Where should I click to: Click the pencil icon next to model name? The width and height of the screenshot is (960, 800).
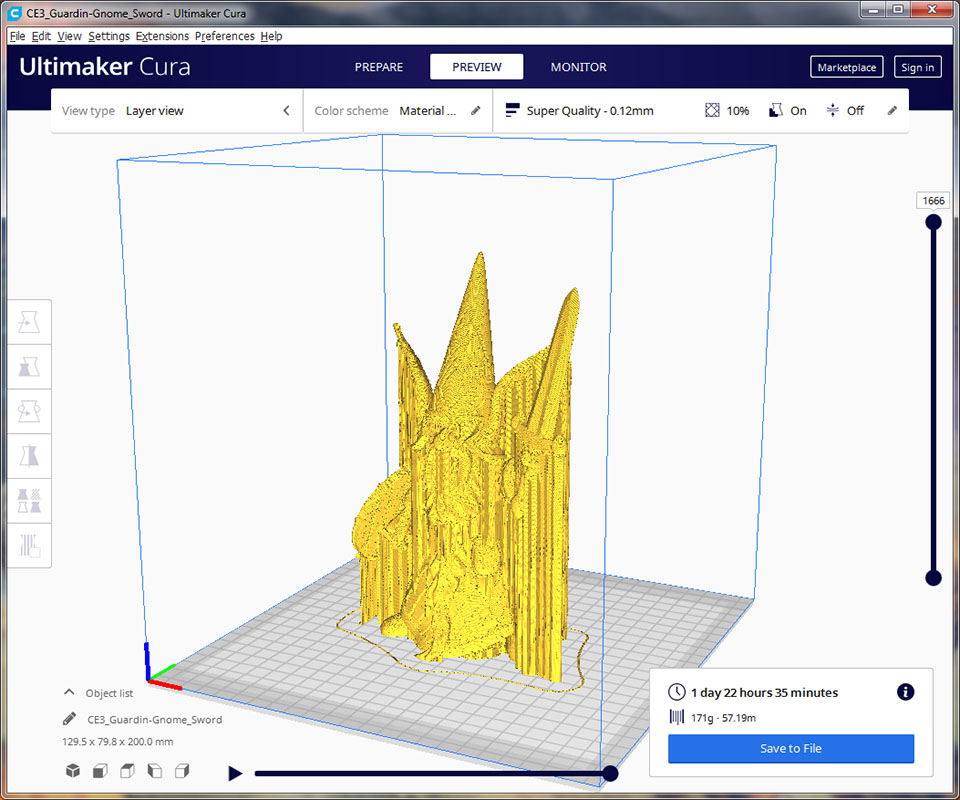(x=69, y=719)
